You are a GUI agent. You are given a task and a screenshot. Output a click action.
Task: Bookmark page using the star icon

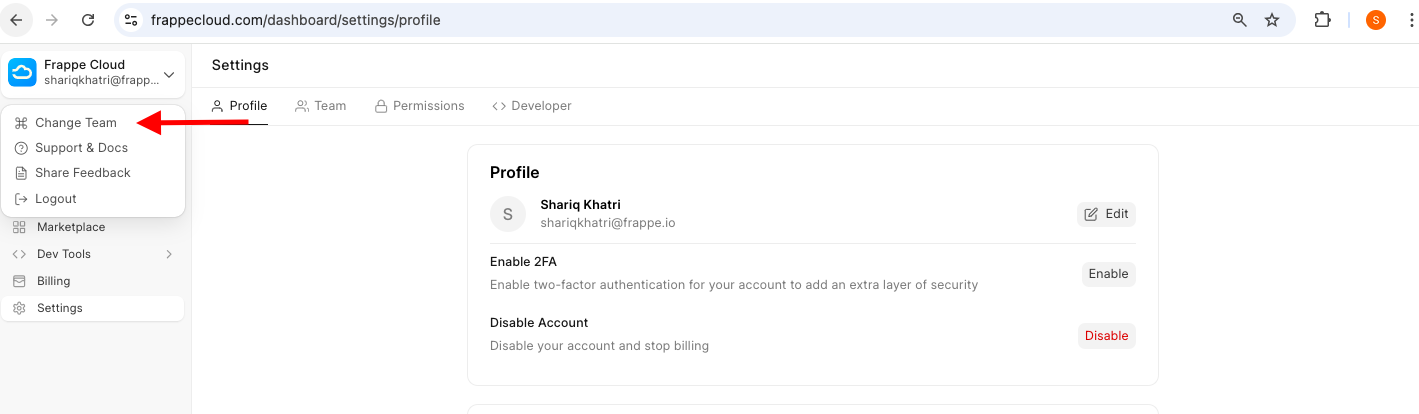coord(1272,20)
